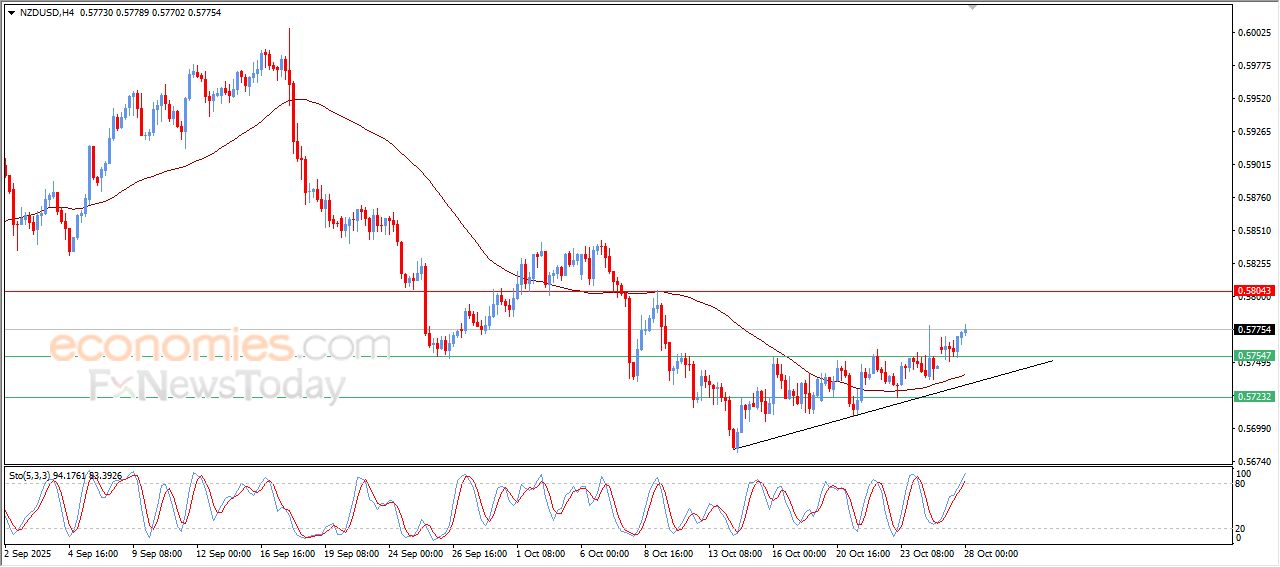This screenshot has width=1280, height=567.
Task: Click the 13 Oct 08:00 date label
Action: point(734,553)
